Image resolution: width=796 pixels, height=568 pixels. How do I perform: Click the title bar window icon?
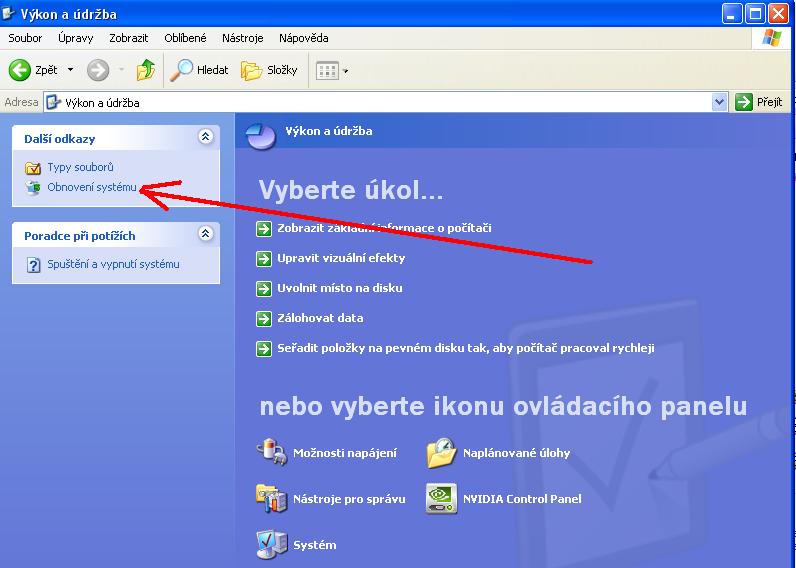coord(8,13)
